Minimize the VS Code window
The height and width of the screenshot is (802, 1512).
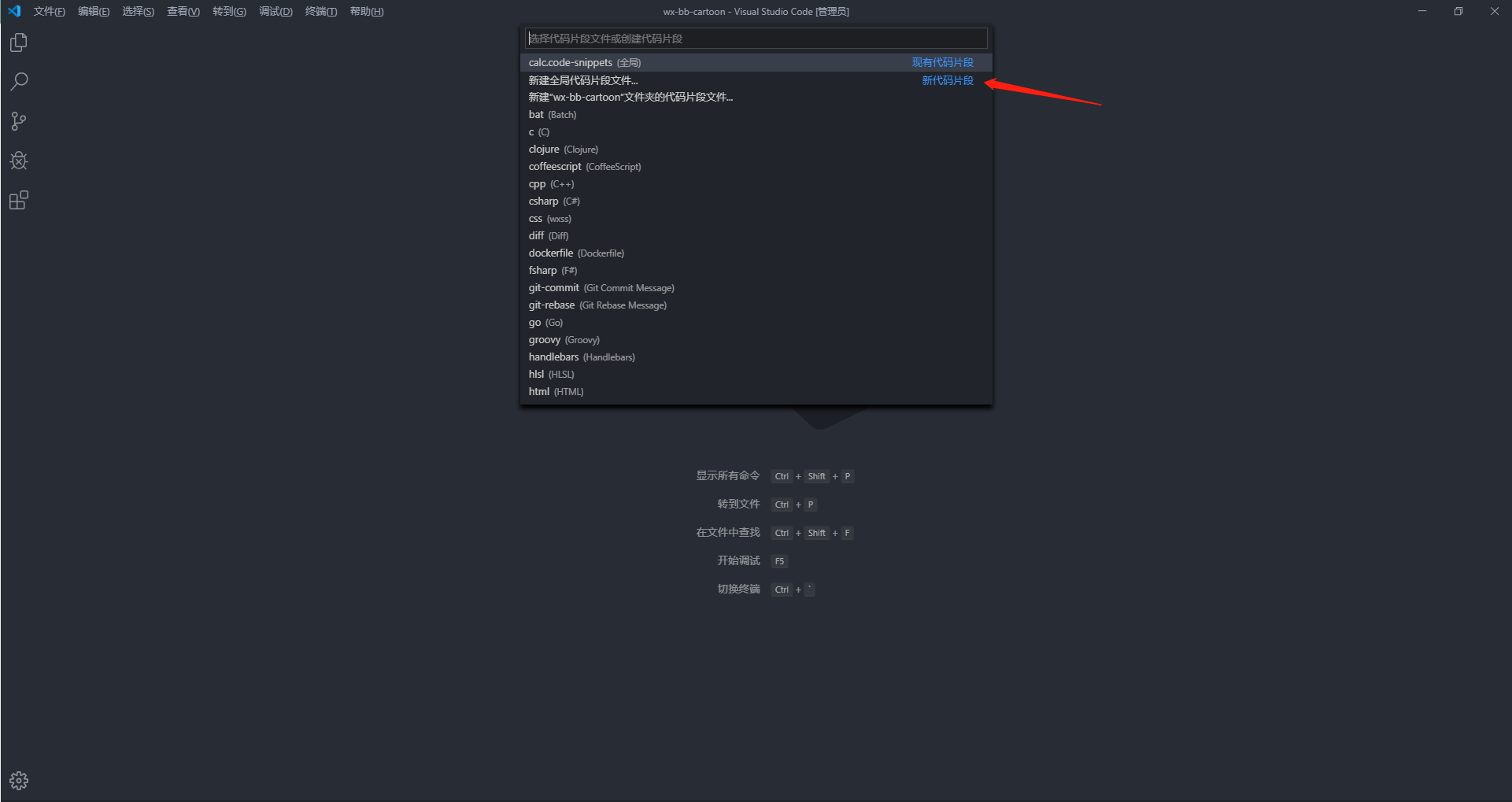[1422, 11]
